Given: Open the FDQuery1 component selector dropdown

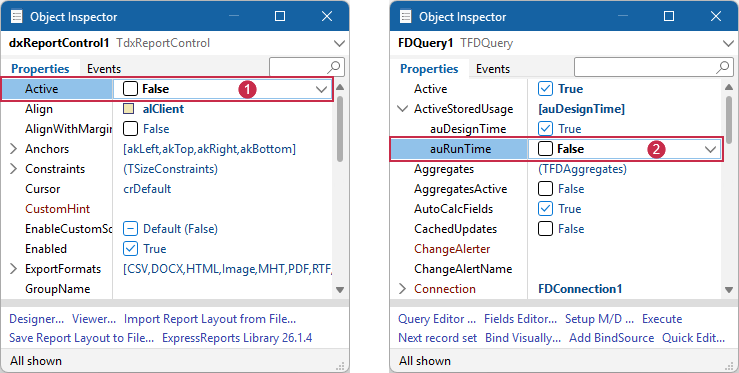Looking at the screenshot, I should pyautogui.click(x=728, y=43).
